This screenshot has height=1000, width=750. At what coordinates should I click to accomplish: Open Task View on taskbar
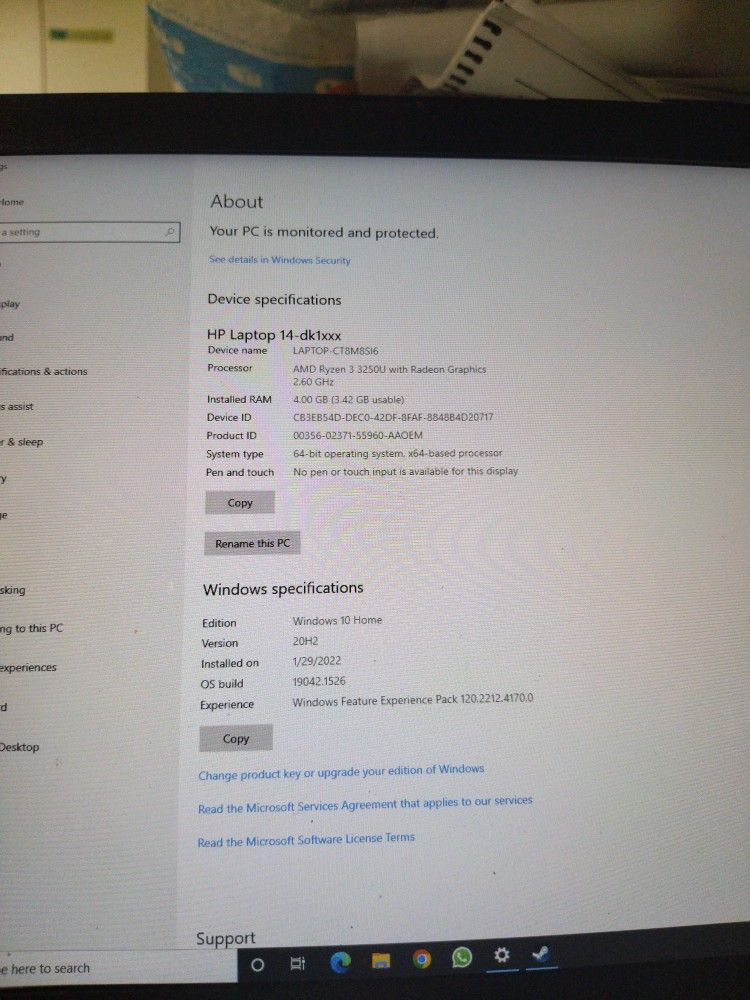click(298, 963)
